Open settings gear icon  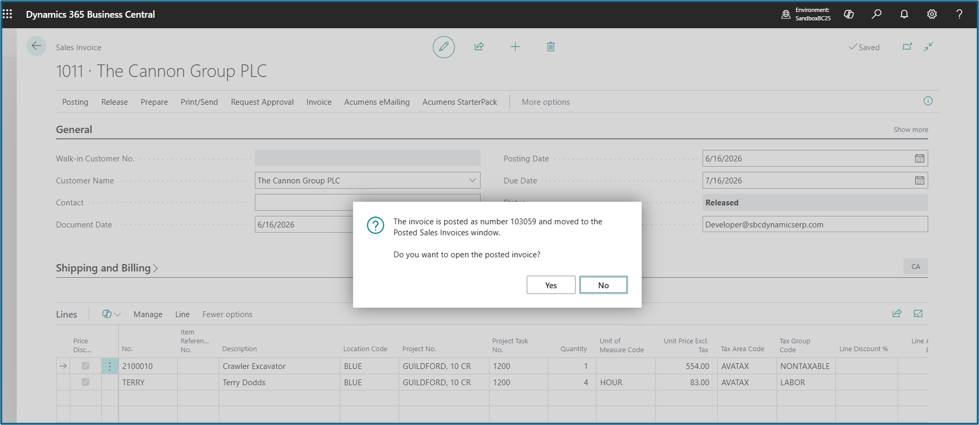pos(932,14)
